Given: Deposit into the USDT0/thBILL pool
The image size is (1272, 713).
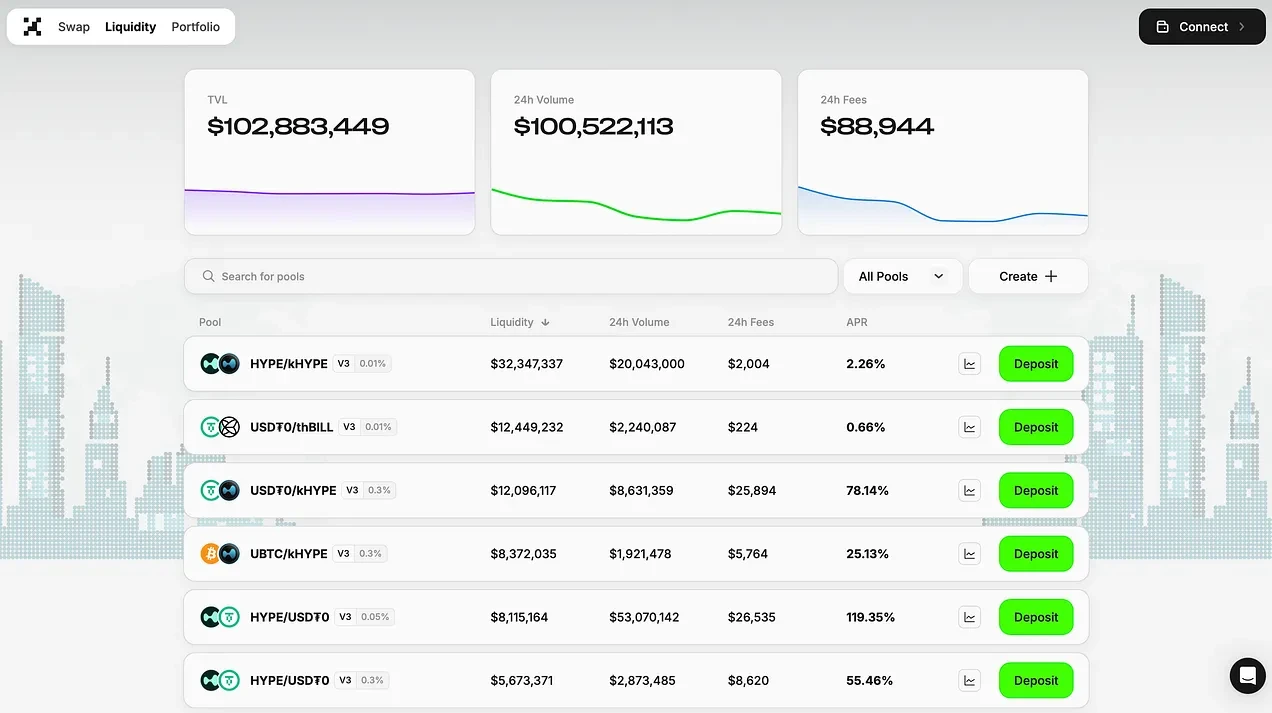Looking at the screenshot, I should click(1035, 427).
